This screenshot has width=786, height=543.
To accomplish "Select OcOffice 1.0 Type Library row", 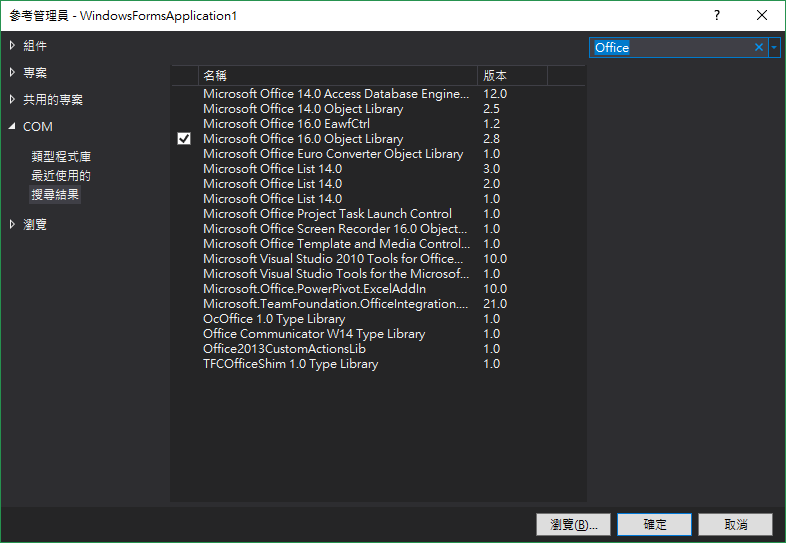I will [x=378, y=319].
